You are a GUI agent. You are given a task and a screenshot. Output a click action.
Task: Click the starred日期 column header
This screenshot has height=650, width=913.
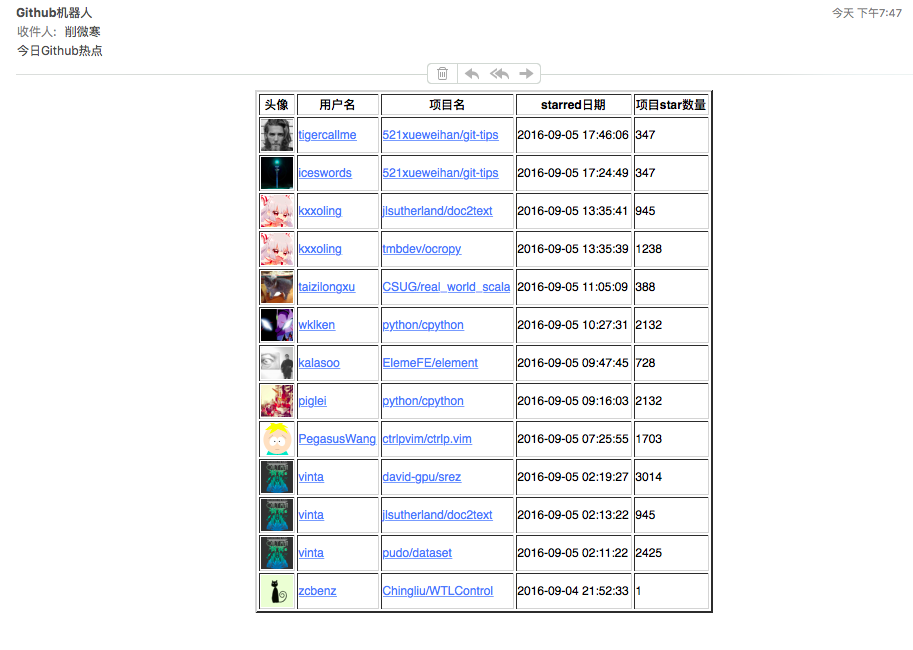(573, 105)
